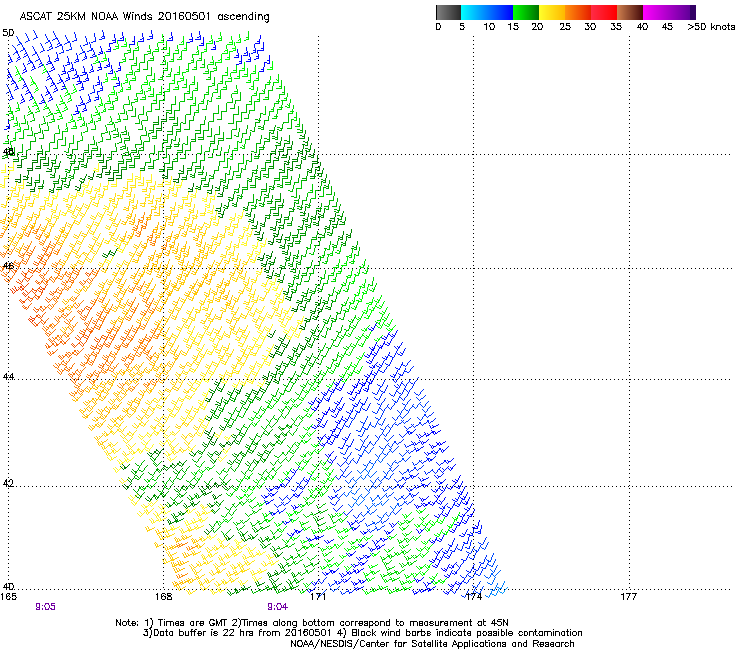Click the latitude label '48'
The width and height of the screenshot is (740, 650).
pyautogui.click(x=8, y=152)
